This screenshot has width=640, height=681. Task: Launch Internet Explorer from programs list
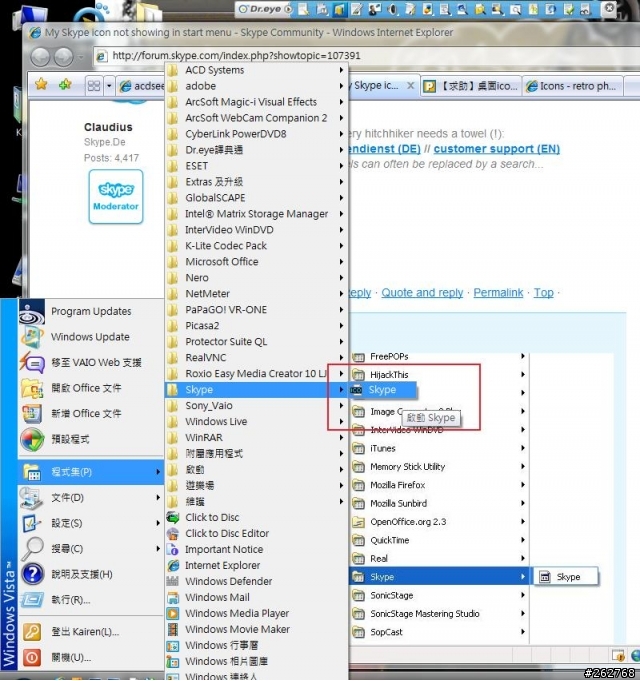tap(256, 565)
